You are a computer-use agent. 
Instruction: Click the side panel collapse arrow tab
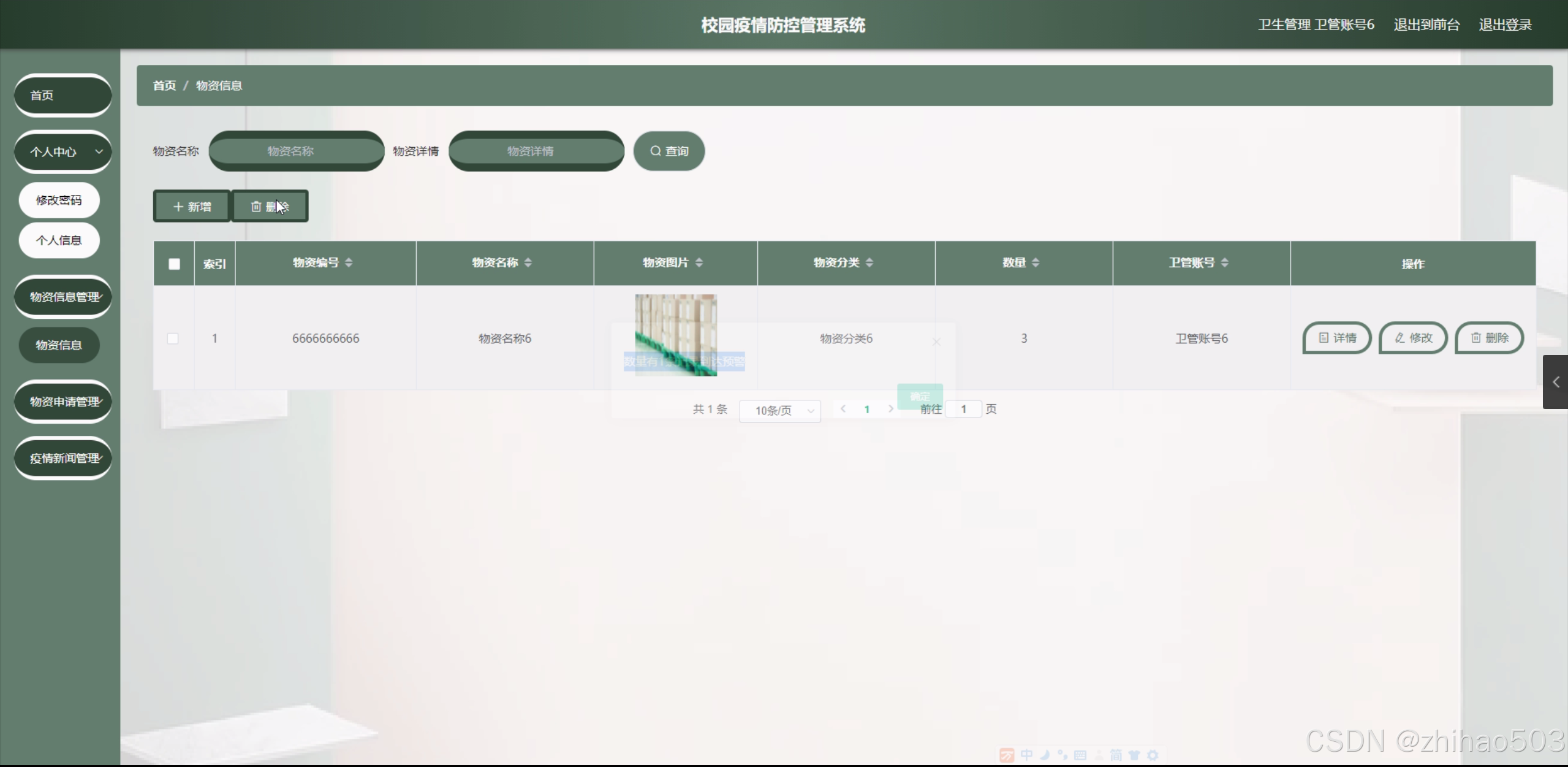1555,382
